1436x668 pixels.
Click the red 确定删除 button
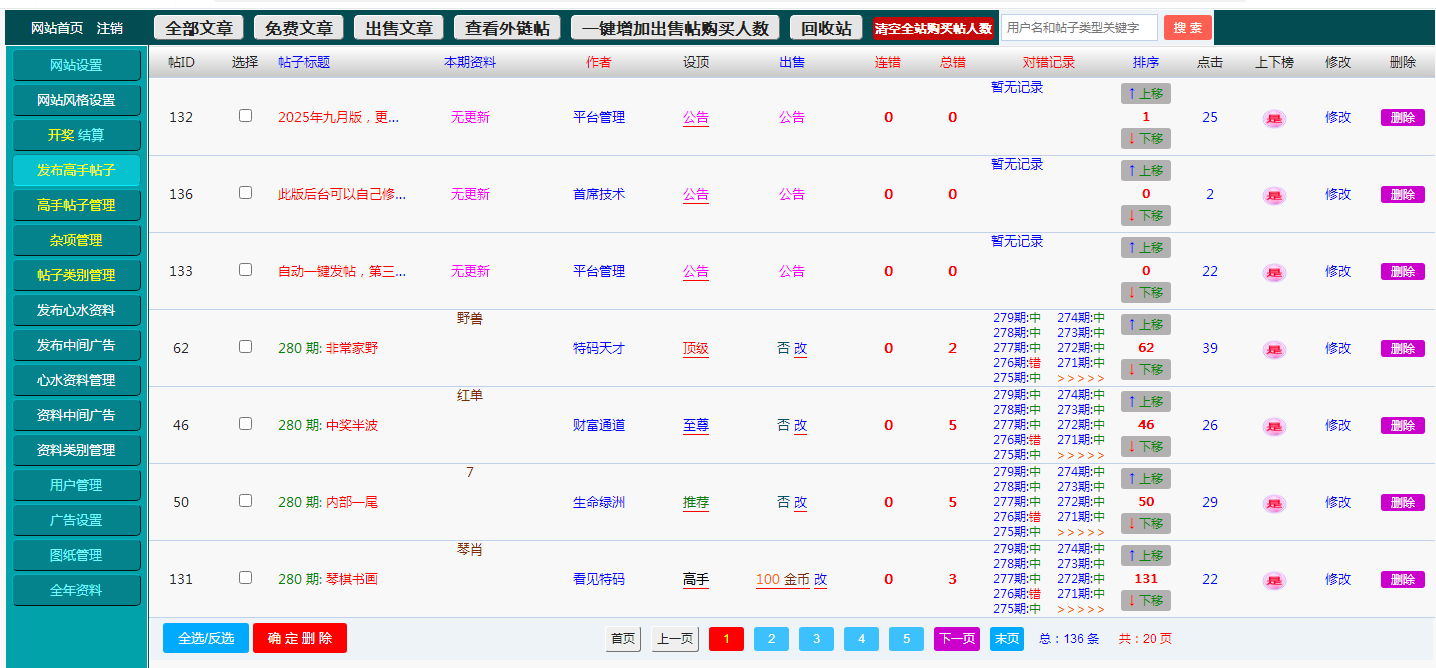299,638
